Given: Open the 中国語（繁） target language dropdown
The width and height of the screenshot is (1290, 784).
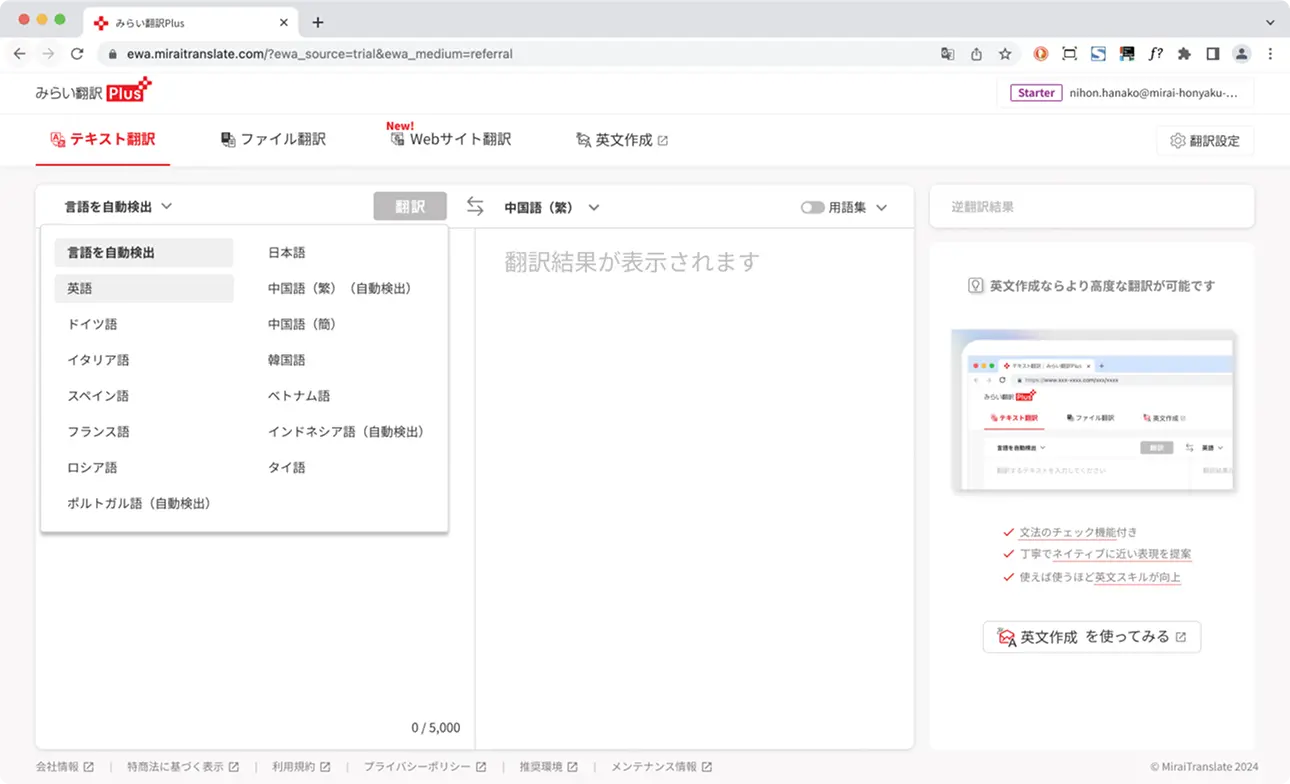Looking at the screenshot, I should click(551, 208).
